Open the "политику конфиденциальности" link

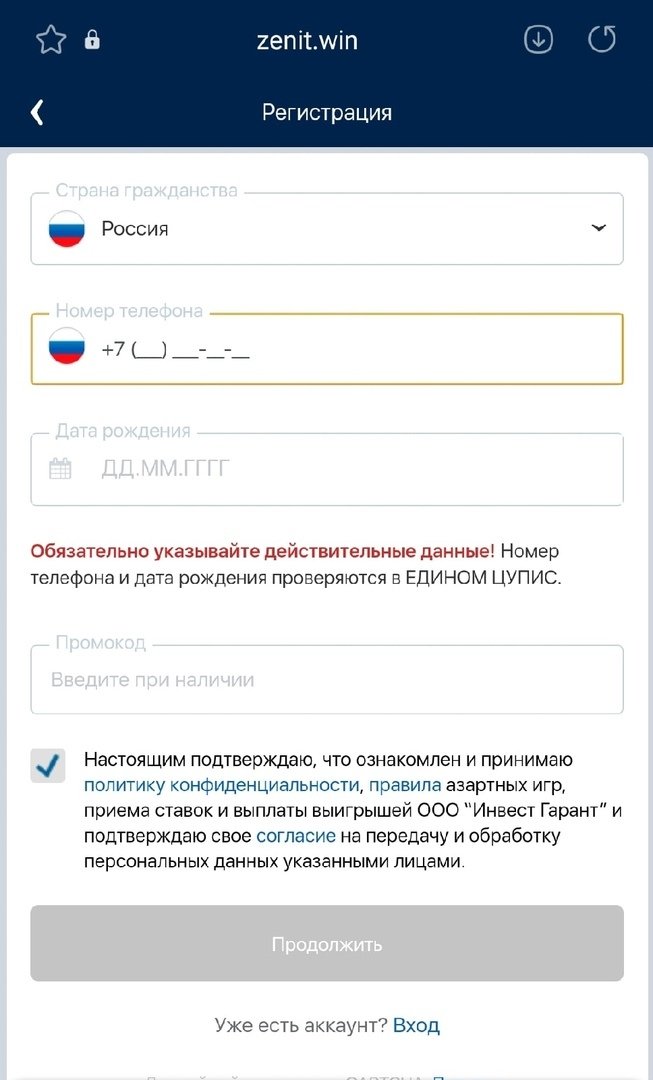pyautogui.click(x=221, y=784)
